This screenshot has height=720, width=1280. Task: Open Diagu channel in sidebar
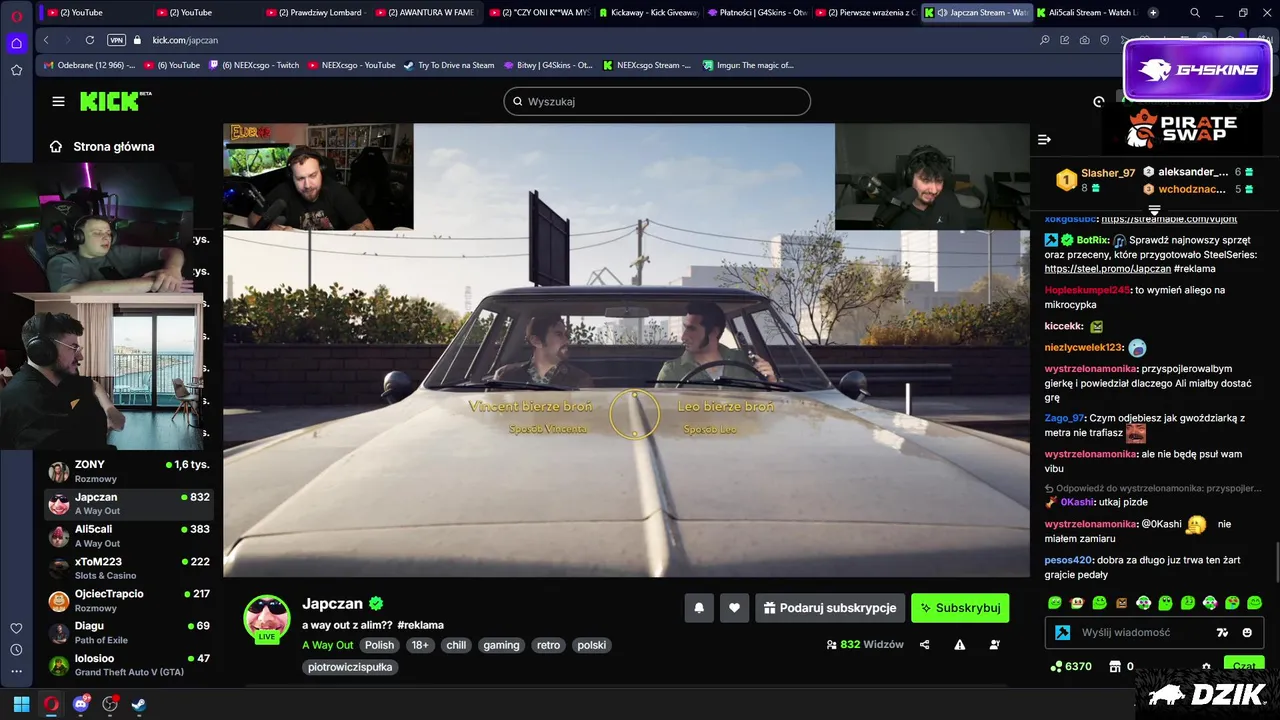tap(129, 633)
